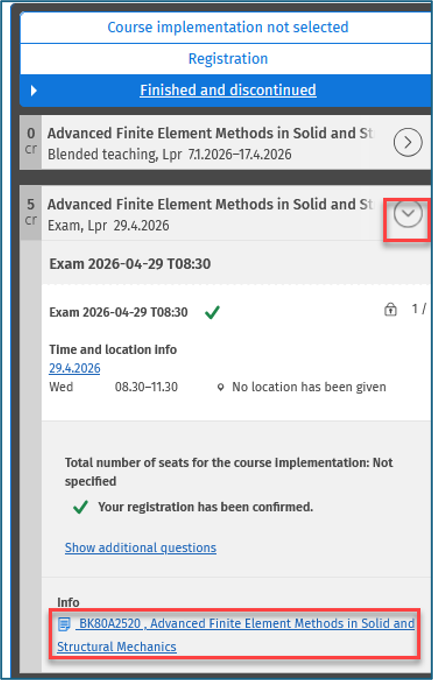This screenshot has height=680, width=433.
Task: Click the 5 cr Exam course title
Action: click(210, 204)
